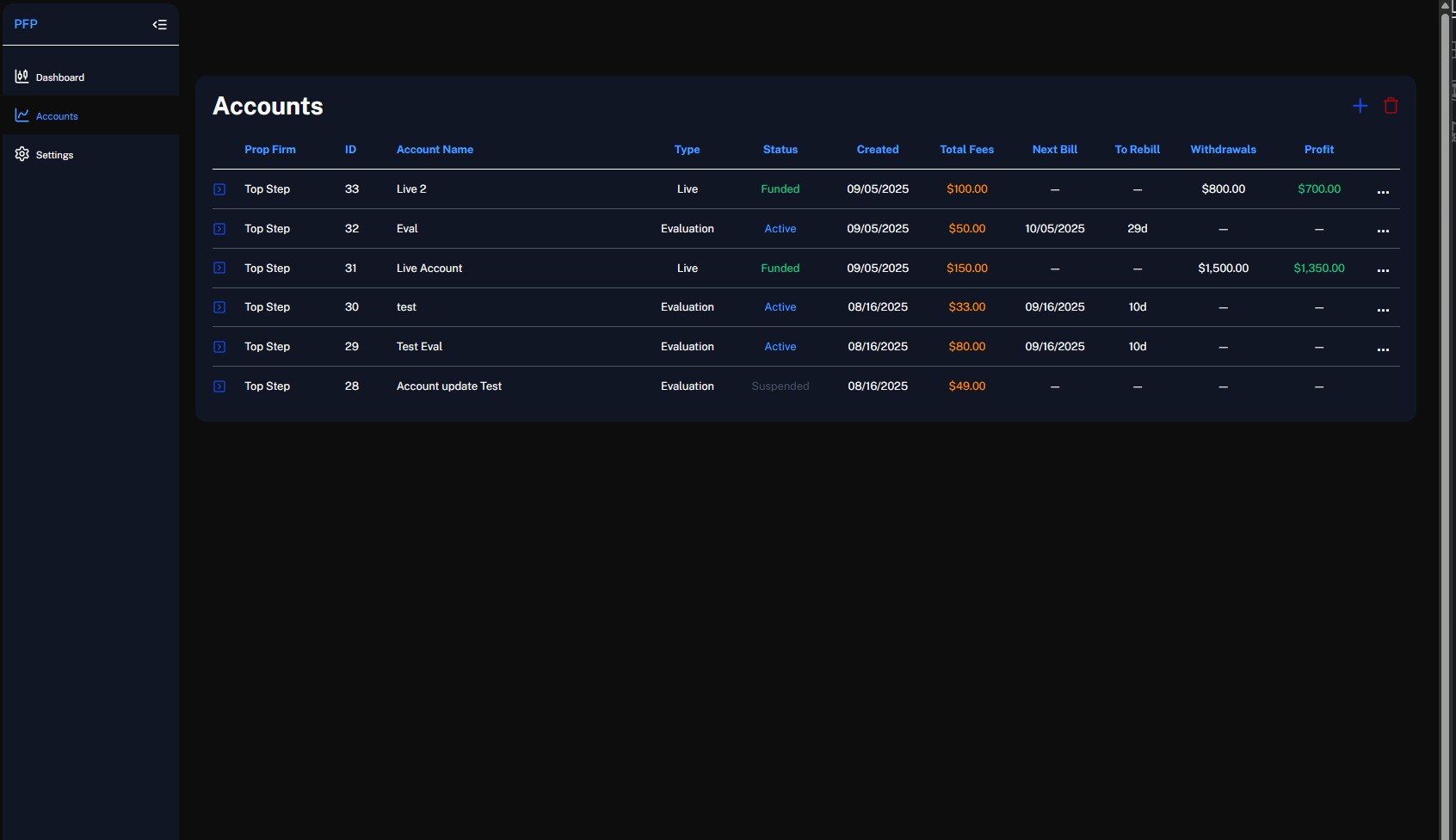Open the three-dot menu for account ID 30
Viewport: 1456px width, 840px height.
click(1383, 309)
